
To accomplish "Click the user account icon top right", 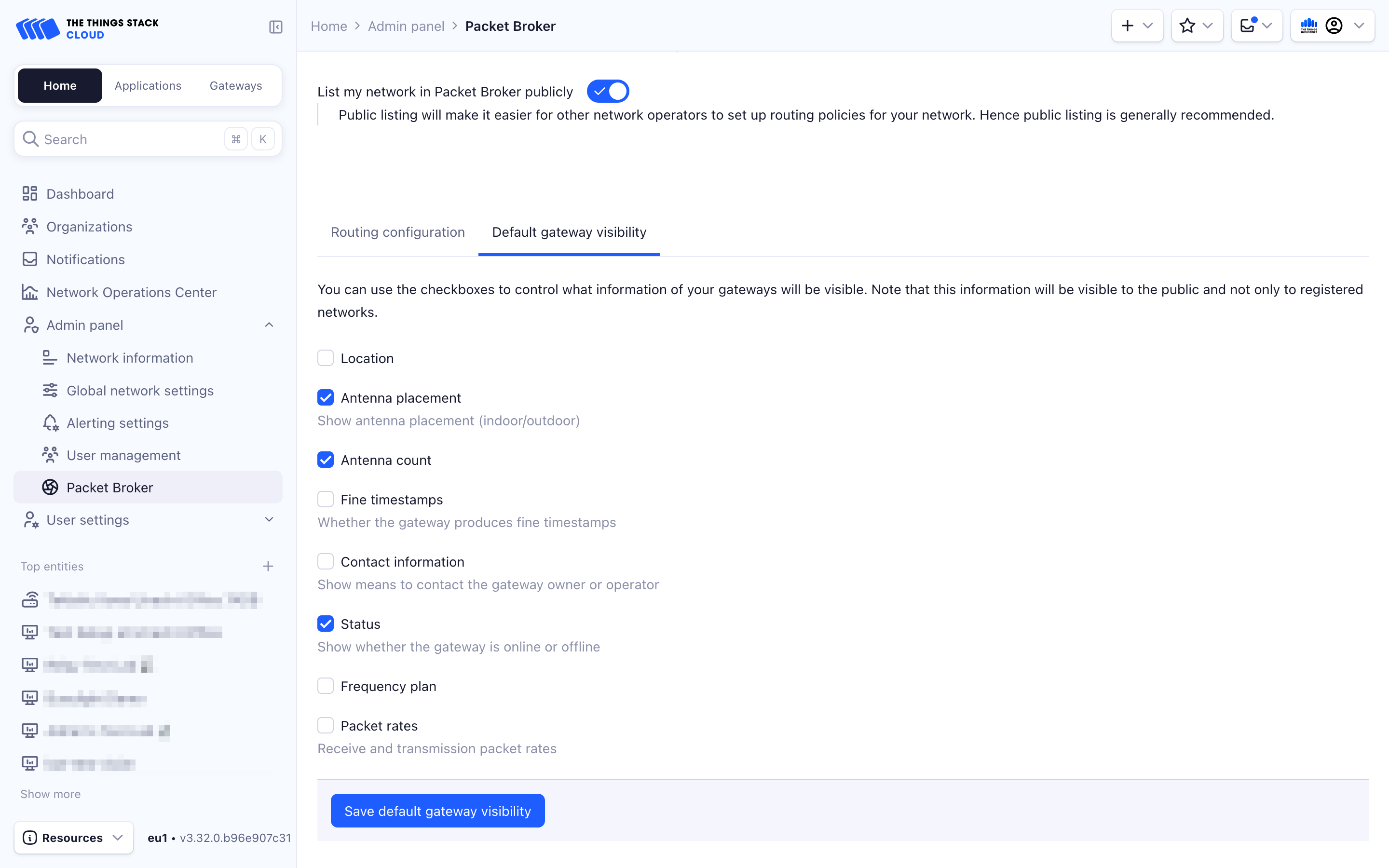I will coord(1334,26).
